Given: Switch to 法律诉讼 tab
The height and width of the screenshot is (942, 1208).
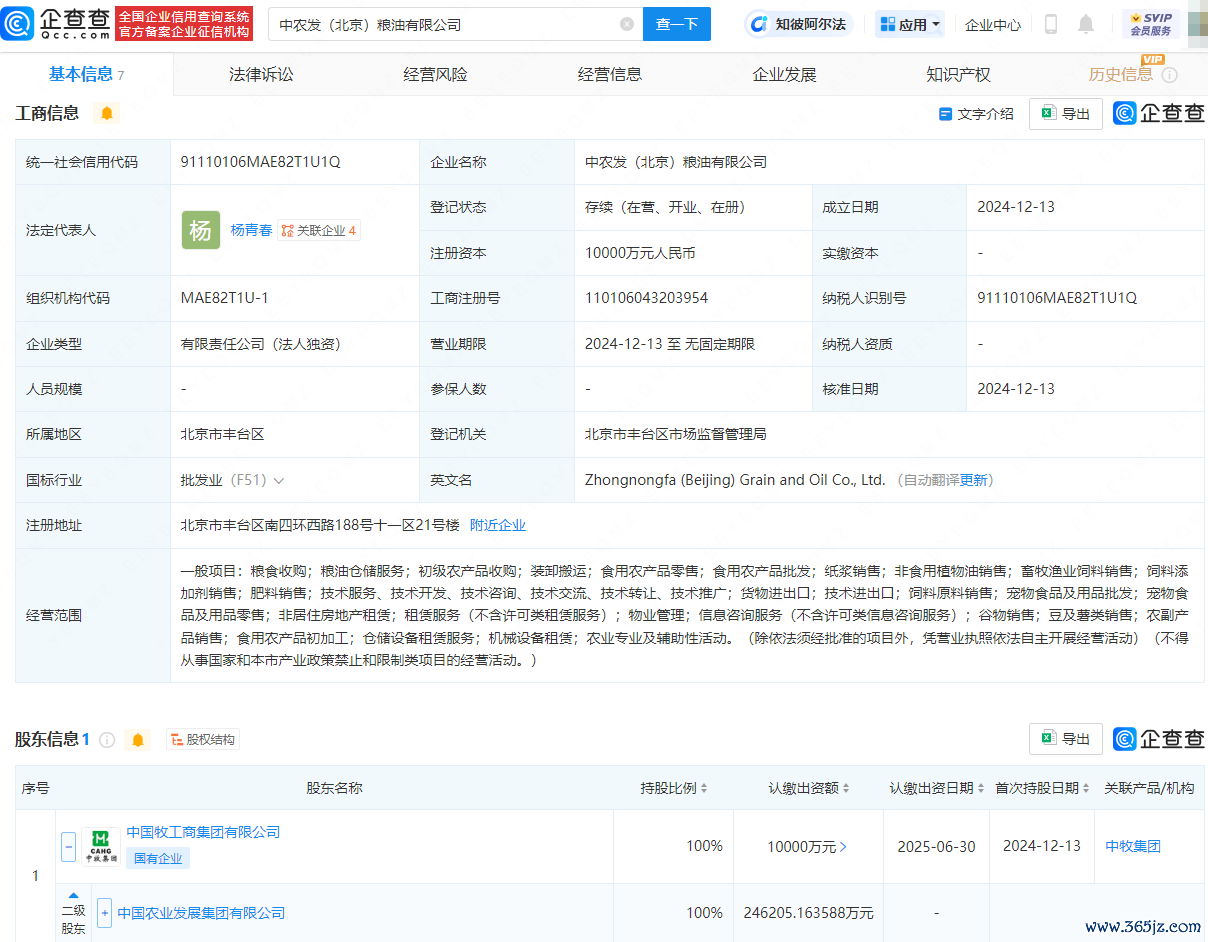Looking at the screenshot, I should (261, 75).
